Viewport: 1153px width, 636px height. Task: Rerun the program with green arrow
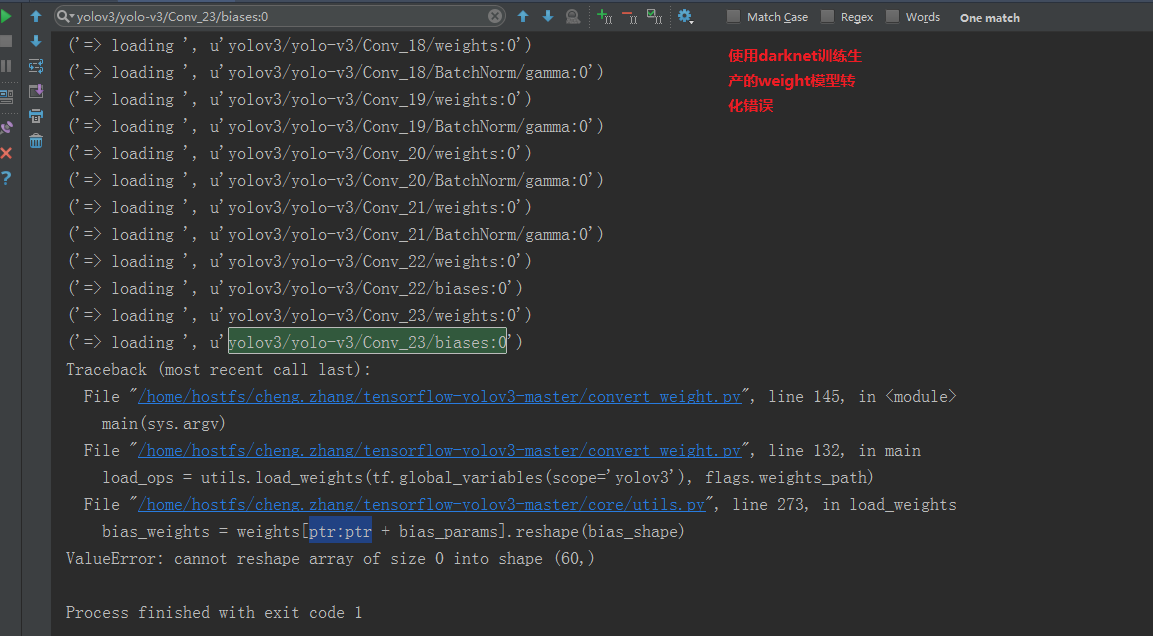point(6,17)
